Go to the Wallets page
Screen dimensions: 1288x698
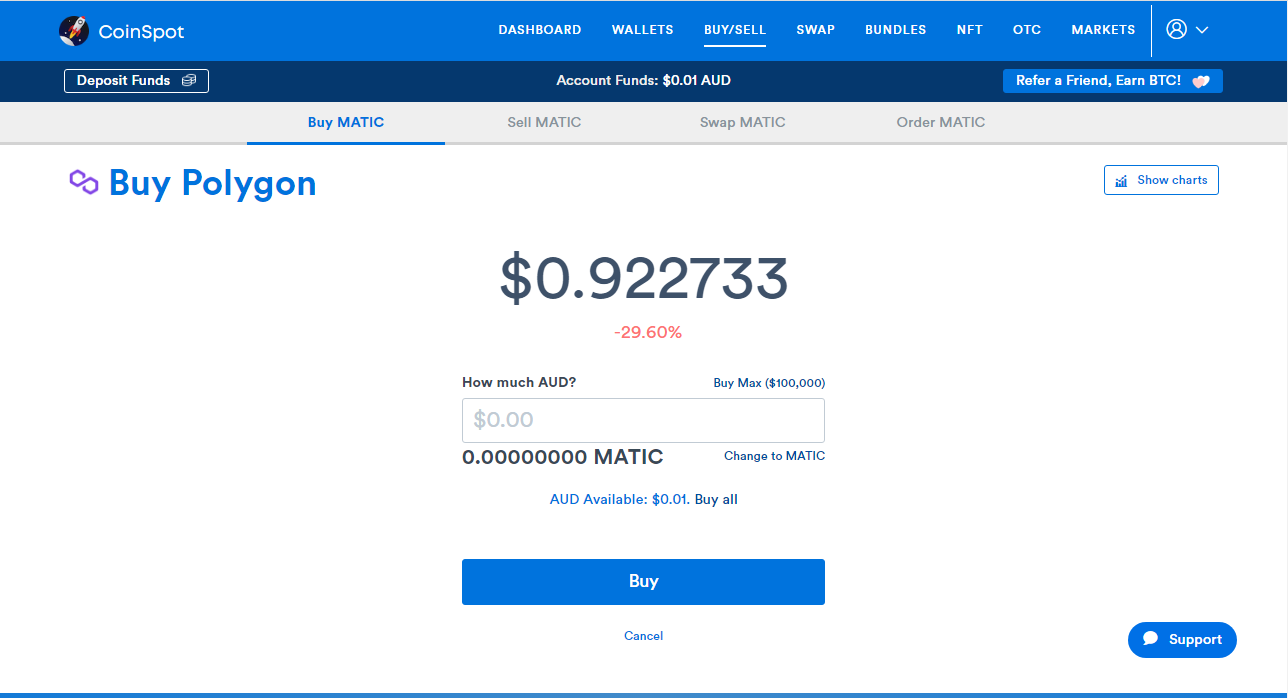[x=643, y=30]
